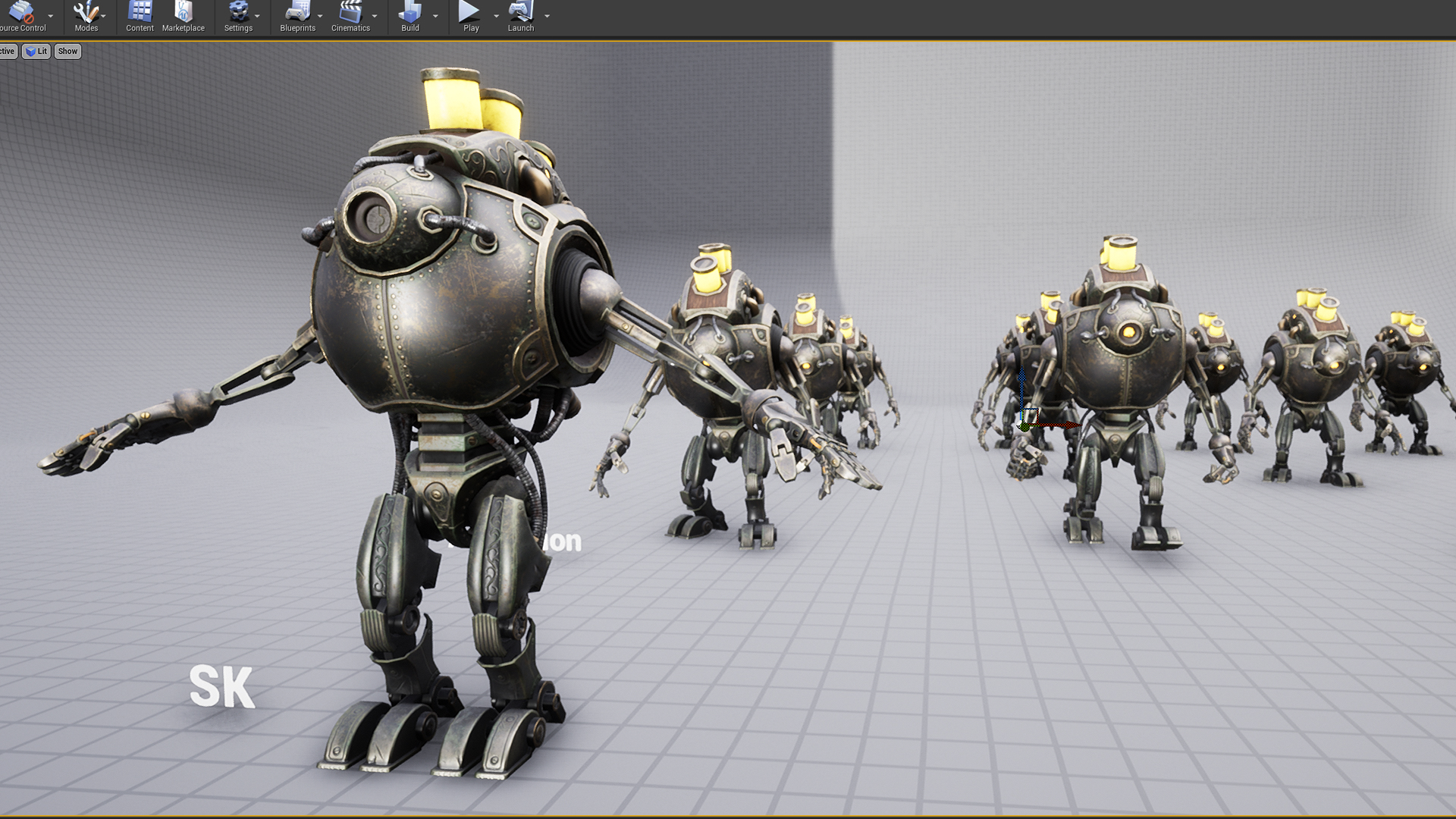
Task: Open the Content Browser
Action: tap(140, 14)
